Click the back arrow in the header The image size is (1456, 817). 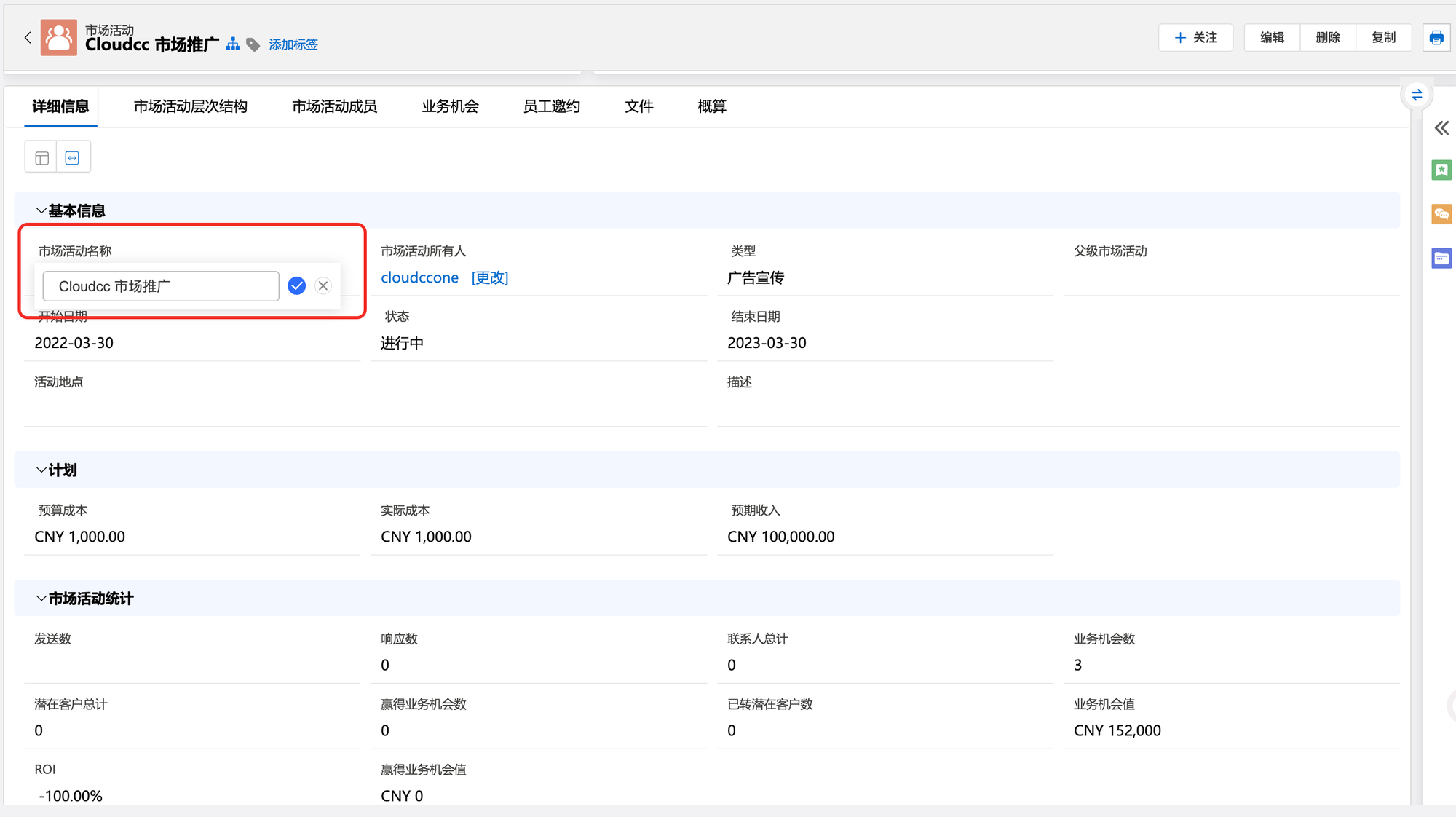(28, 37)
